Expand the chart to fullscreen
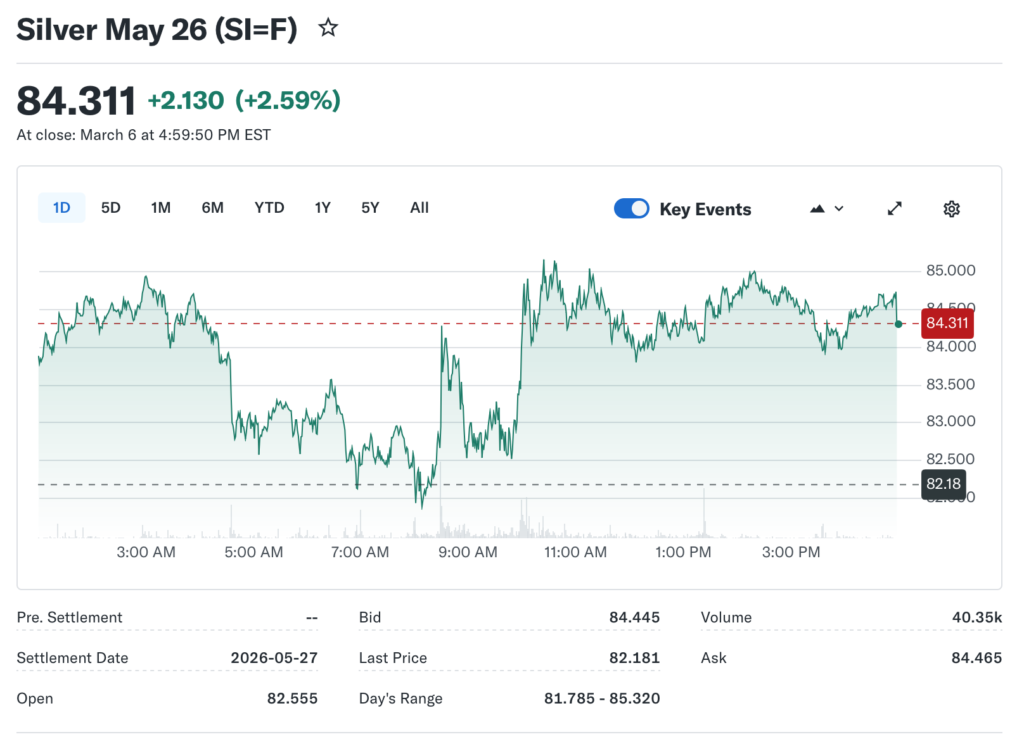 (894, 208)
